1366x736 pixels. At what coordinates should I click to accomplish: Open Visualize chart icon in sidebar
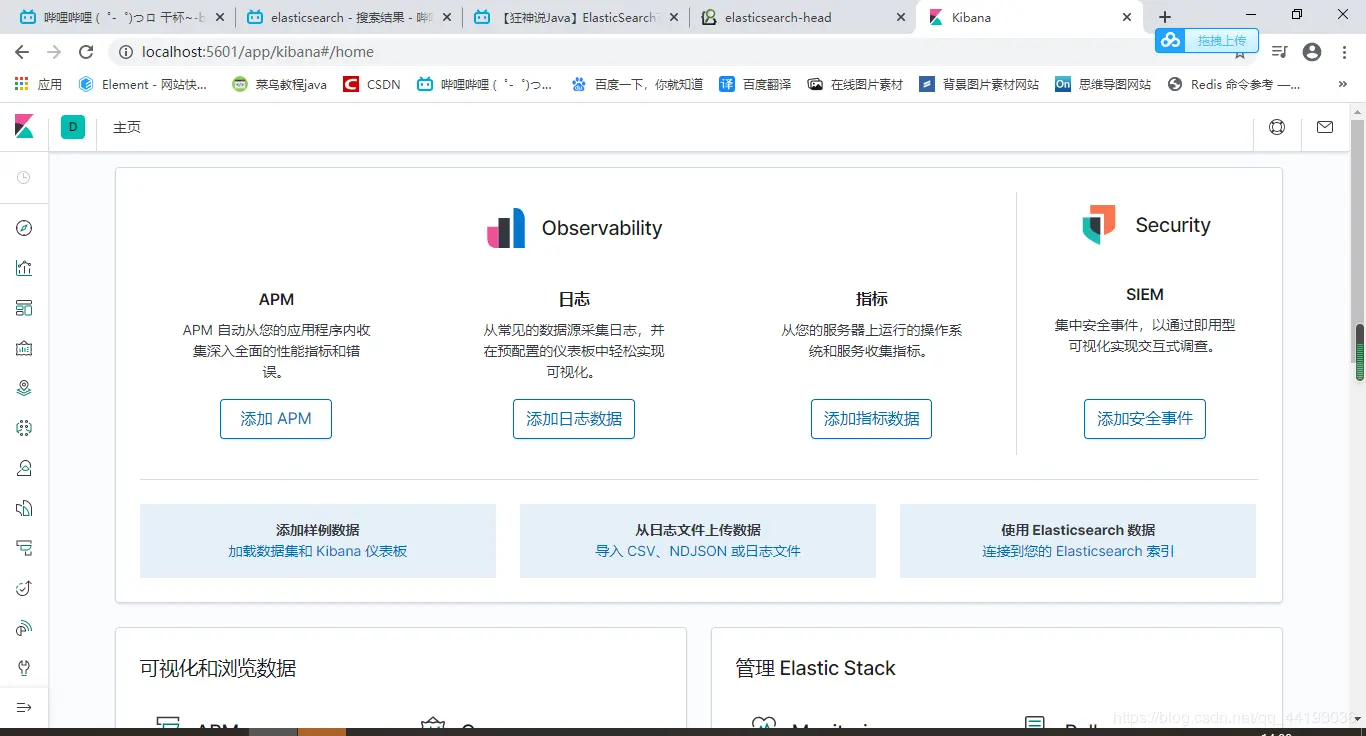point(24,268)
